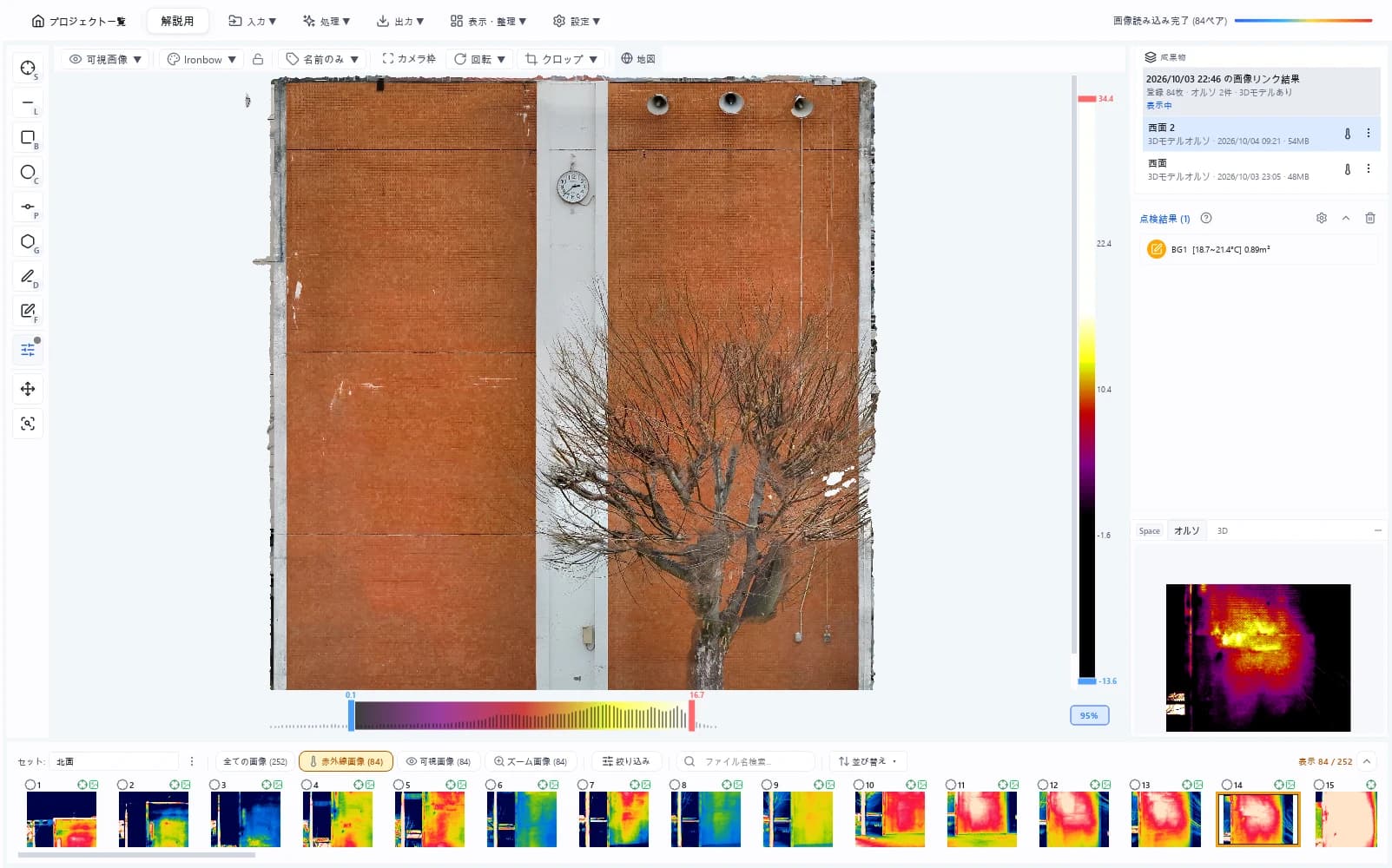Delete inspection results with trash icon
The height and width of the screenshot is (868, 1392).
click(x=1370, y=218)
